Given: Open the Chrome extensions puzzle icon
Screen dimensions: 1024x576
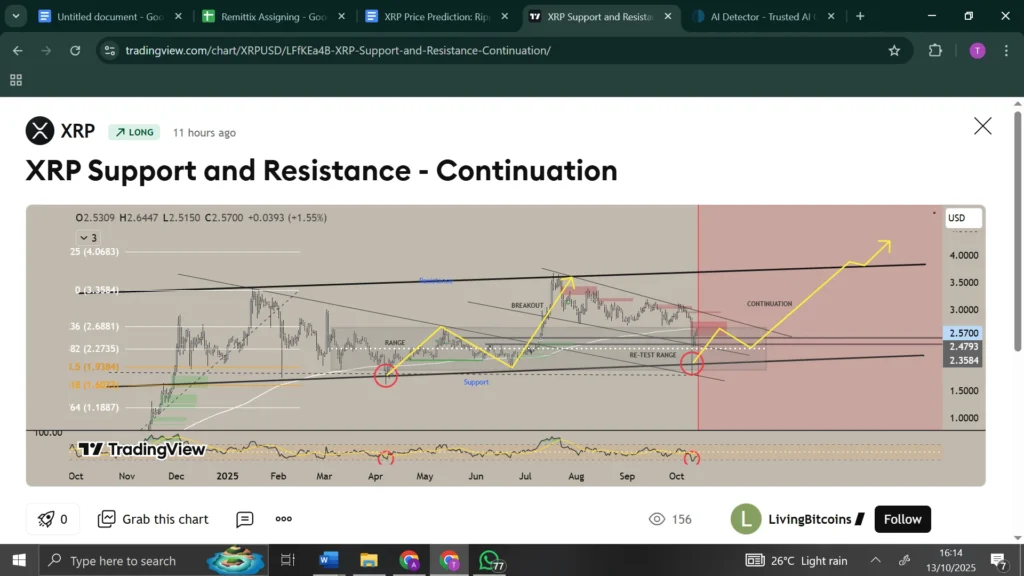Looking at the screenshot, I should pos(935,50).
